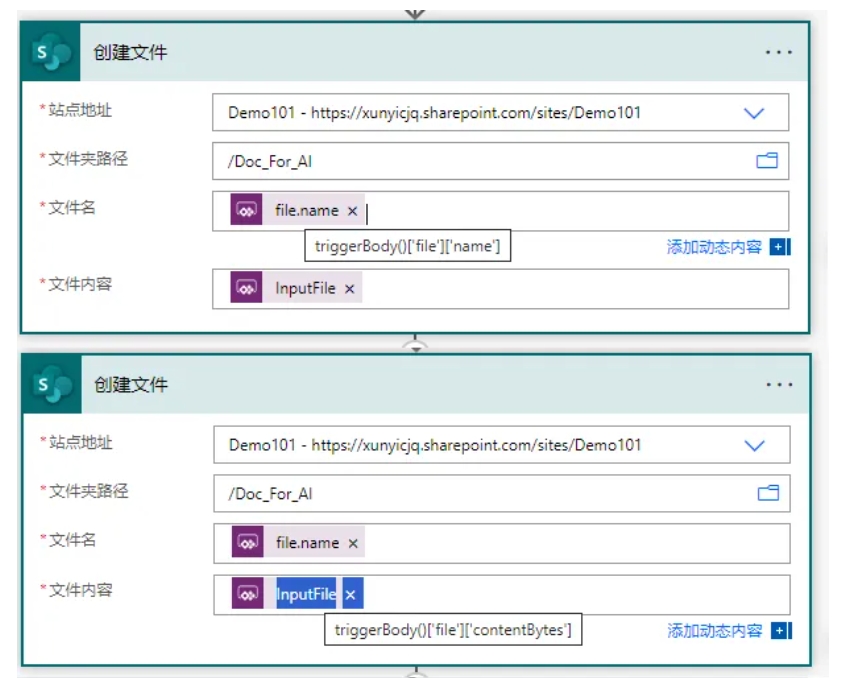This screenshot has height=678, width=847.
Task: Remove file.name token in second card
Action: [352, 543]
